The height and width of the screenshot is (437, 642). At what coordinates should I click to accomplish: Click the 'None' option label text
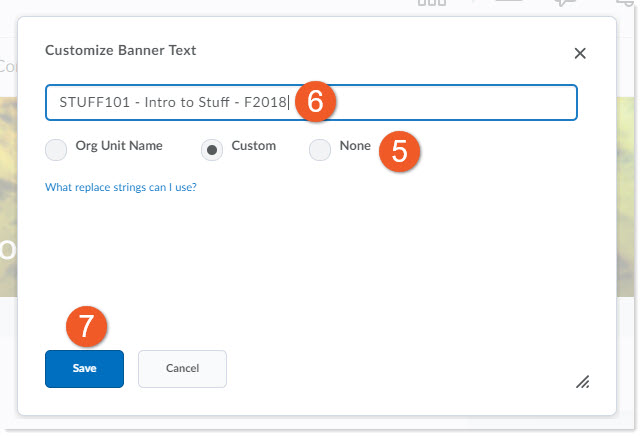[355, 146]
